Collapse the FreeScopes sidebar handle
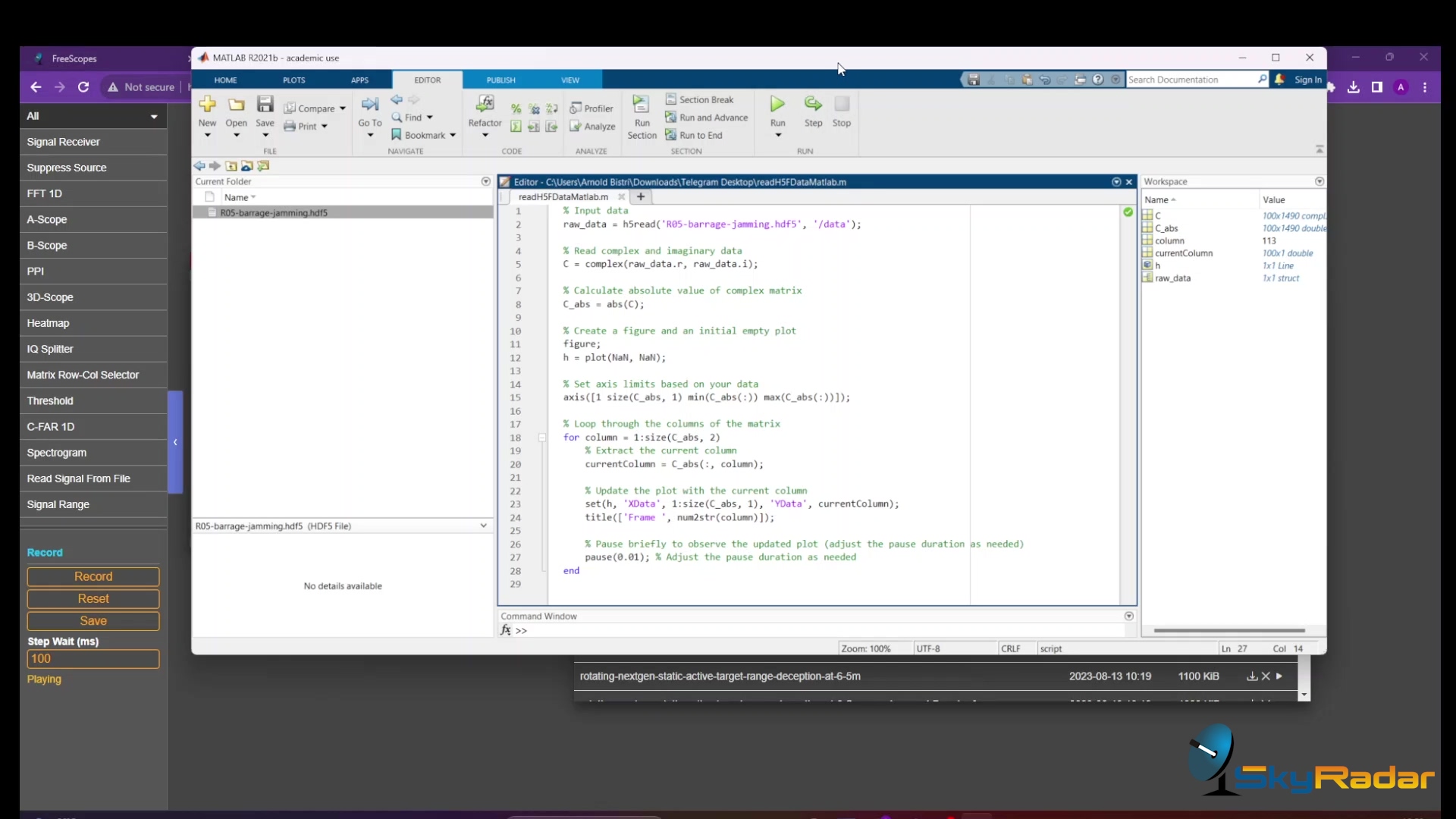Image resolution: width=1456 pixels, height=819 pixels. click(x=175, y=442)
